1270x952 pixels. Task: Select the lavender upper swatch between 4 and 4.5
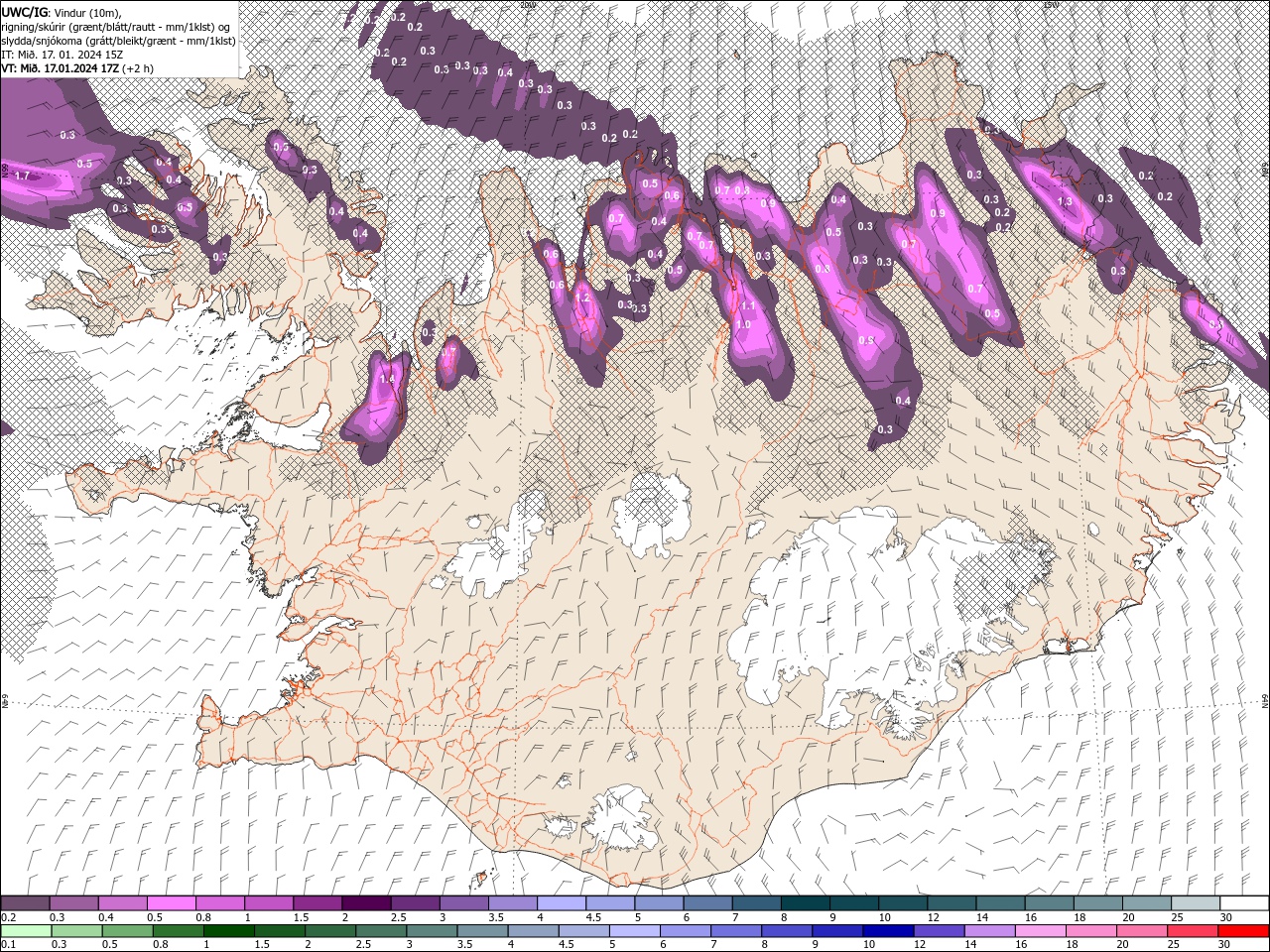point(562,903)
